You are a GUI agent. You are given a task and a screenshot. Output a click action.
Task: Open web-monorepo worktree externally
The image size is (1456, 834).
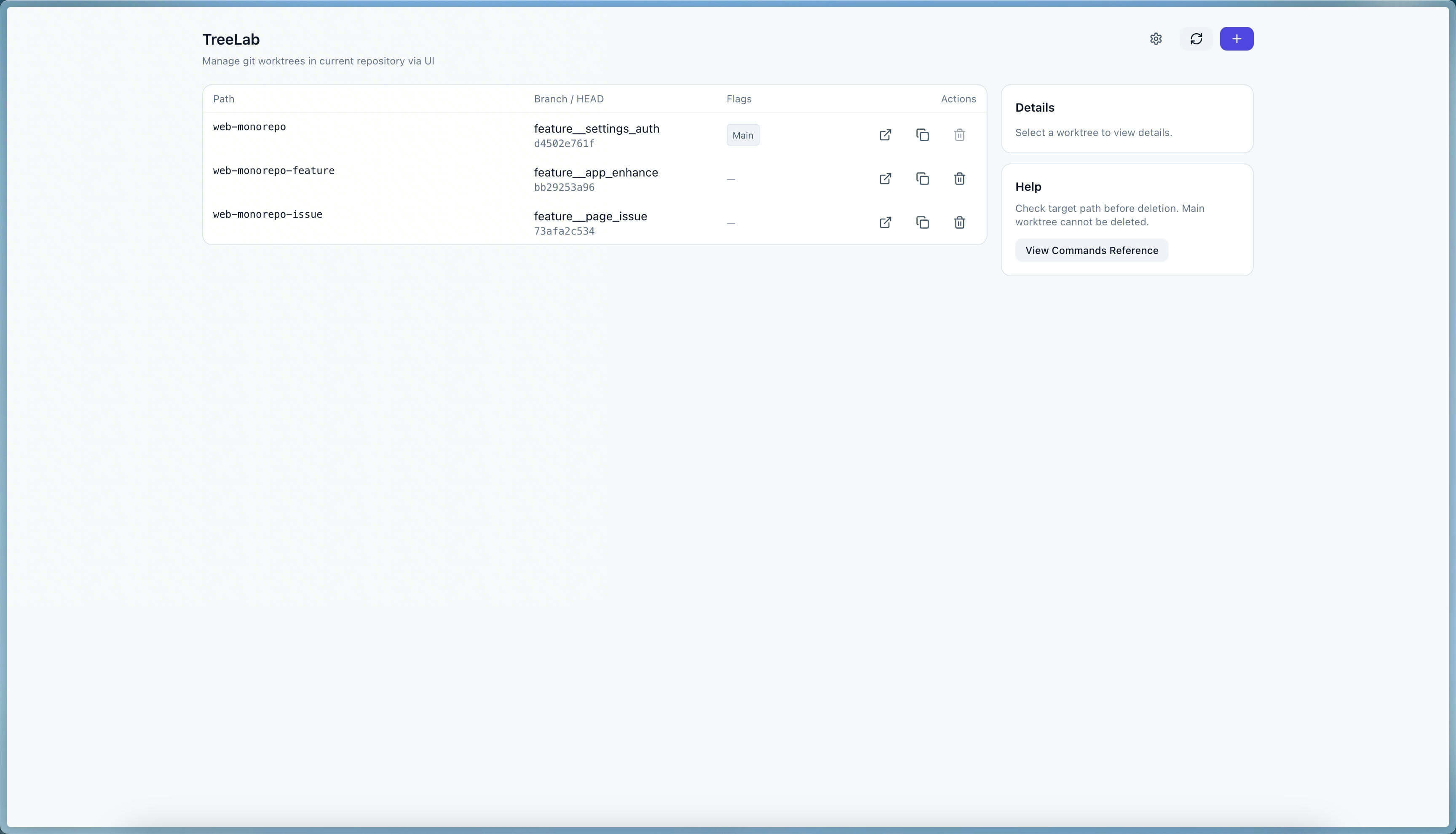(x=885, y=135)
